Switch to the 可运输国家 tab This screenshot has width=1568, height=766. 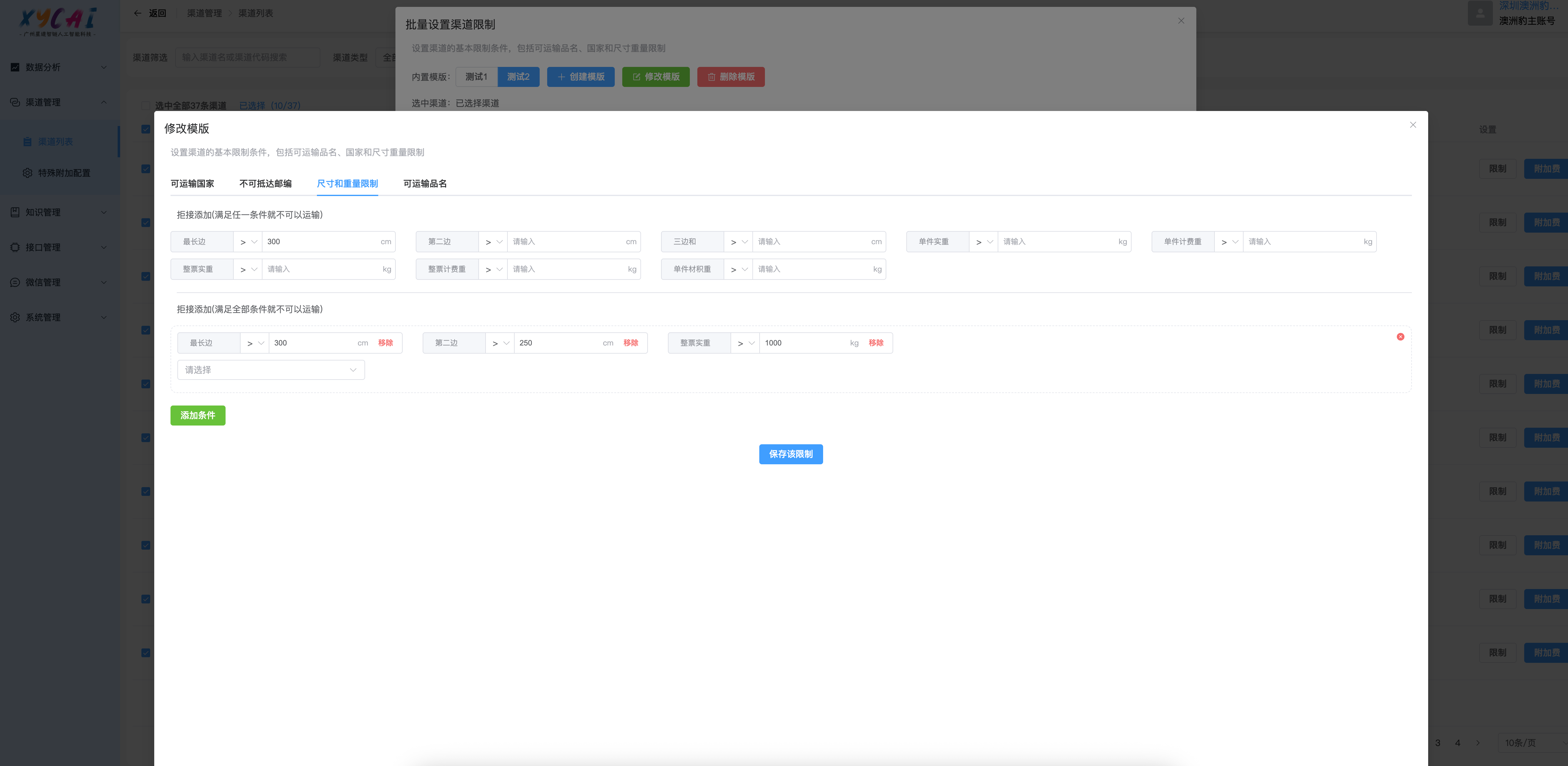pyautogui.click(x=192, y=183)
